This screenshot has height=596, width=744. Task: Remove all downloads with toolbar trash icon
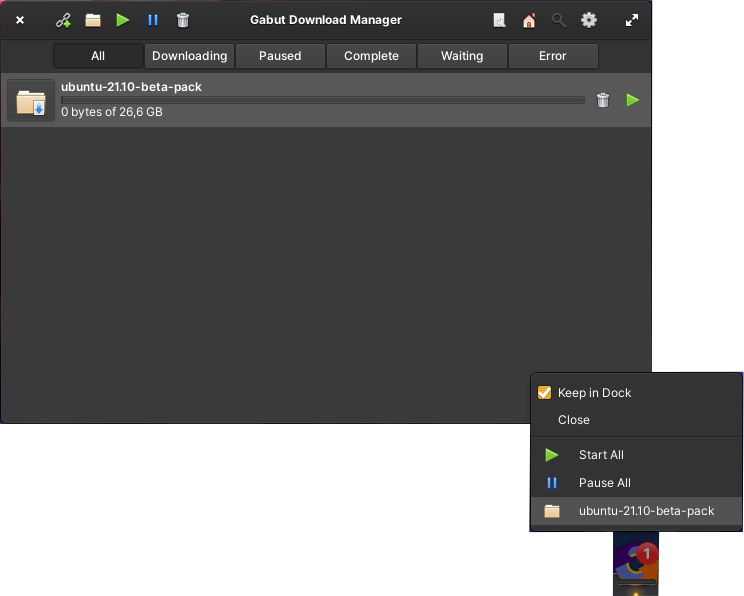183,20
